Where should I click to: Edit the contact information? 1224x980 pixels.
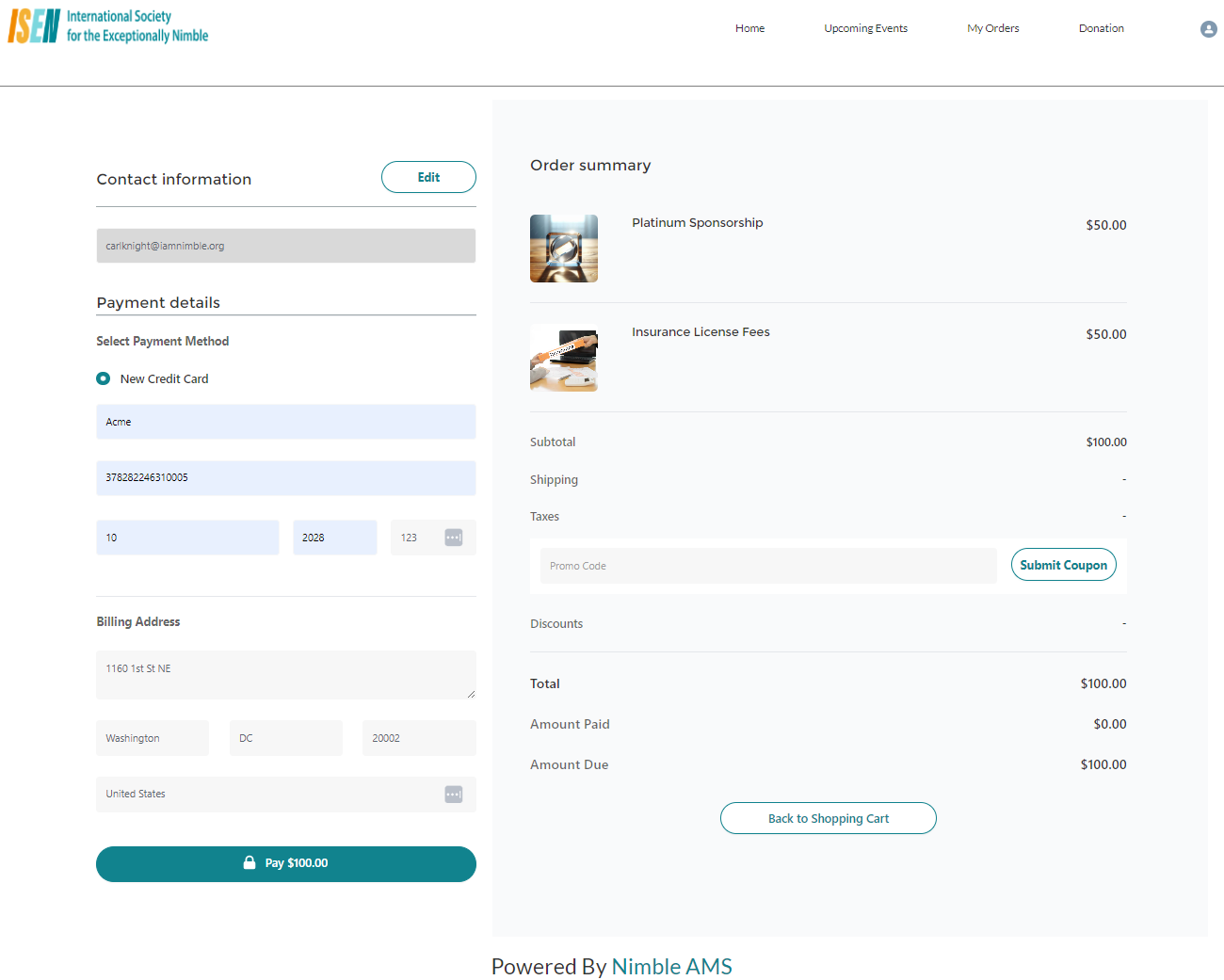coord(428,177)
